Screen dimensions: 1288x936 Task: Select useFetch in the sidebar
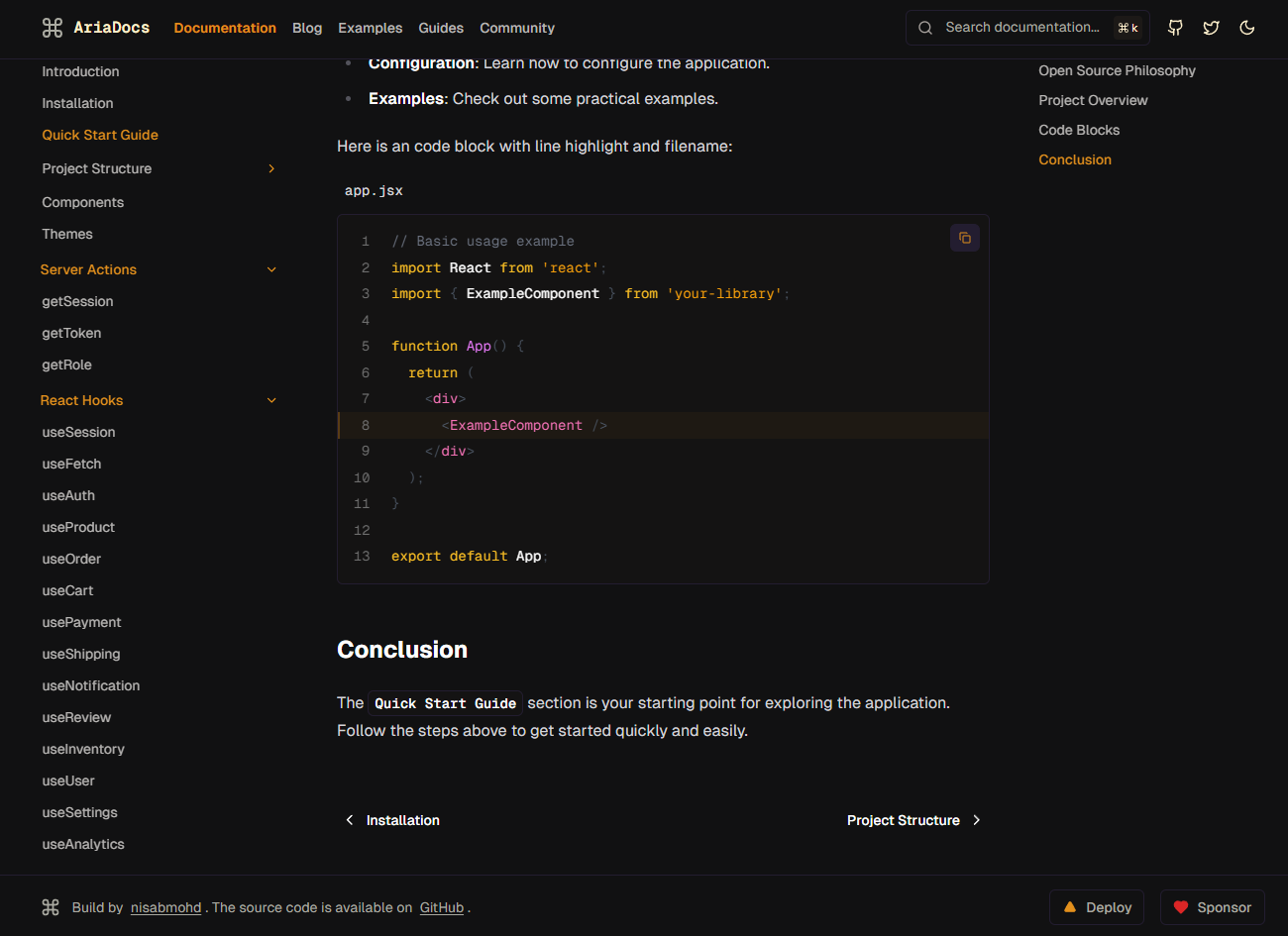tap(71, 464)
